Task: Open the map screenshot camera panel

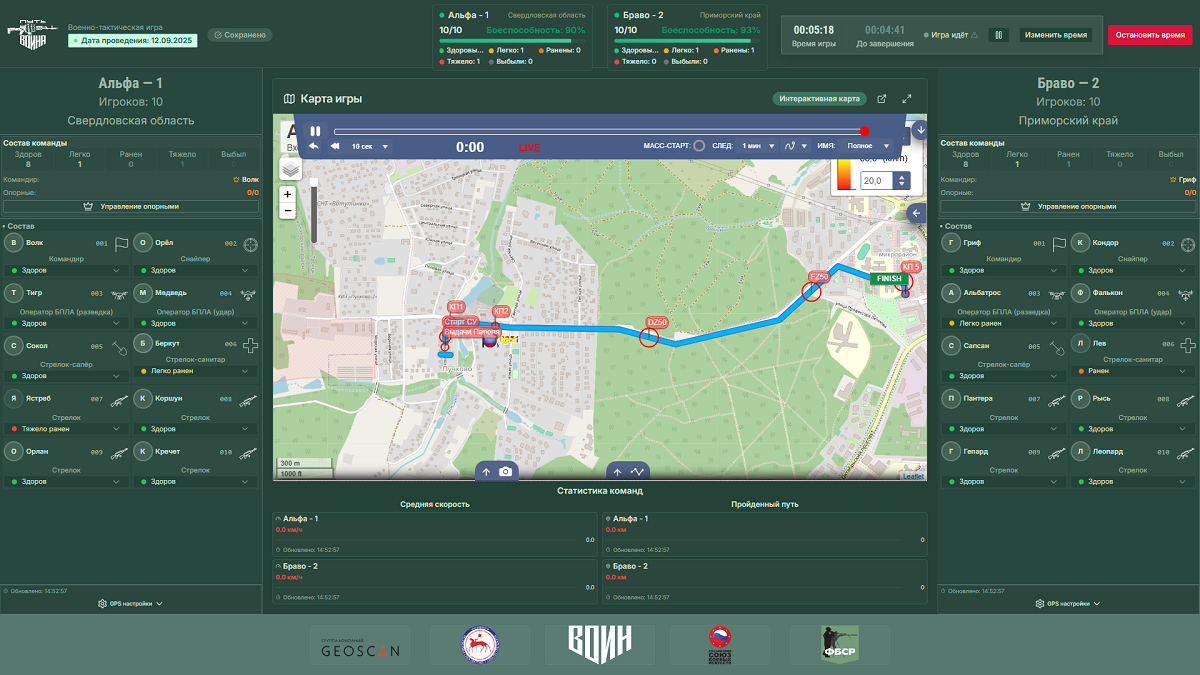Action: 497,471
